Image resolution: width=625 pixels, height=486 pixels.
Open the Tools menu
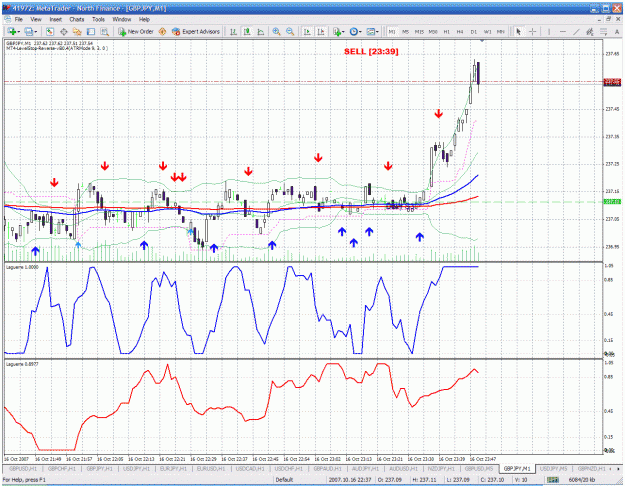pos(98,19)
